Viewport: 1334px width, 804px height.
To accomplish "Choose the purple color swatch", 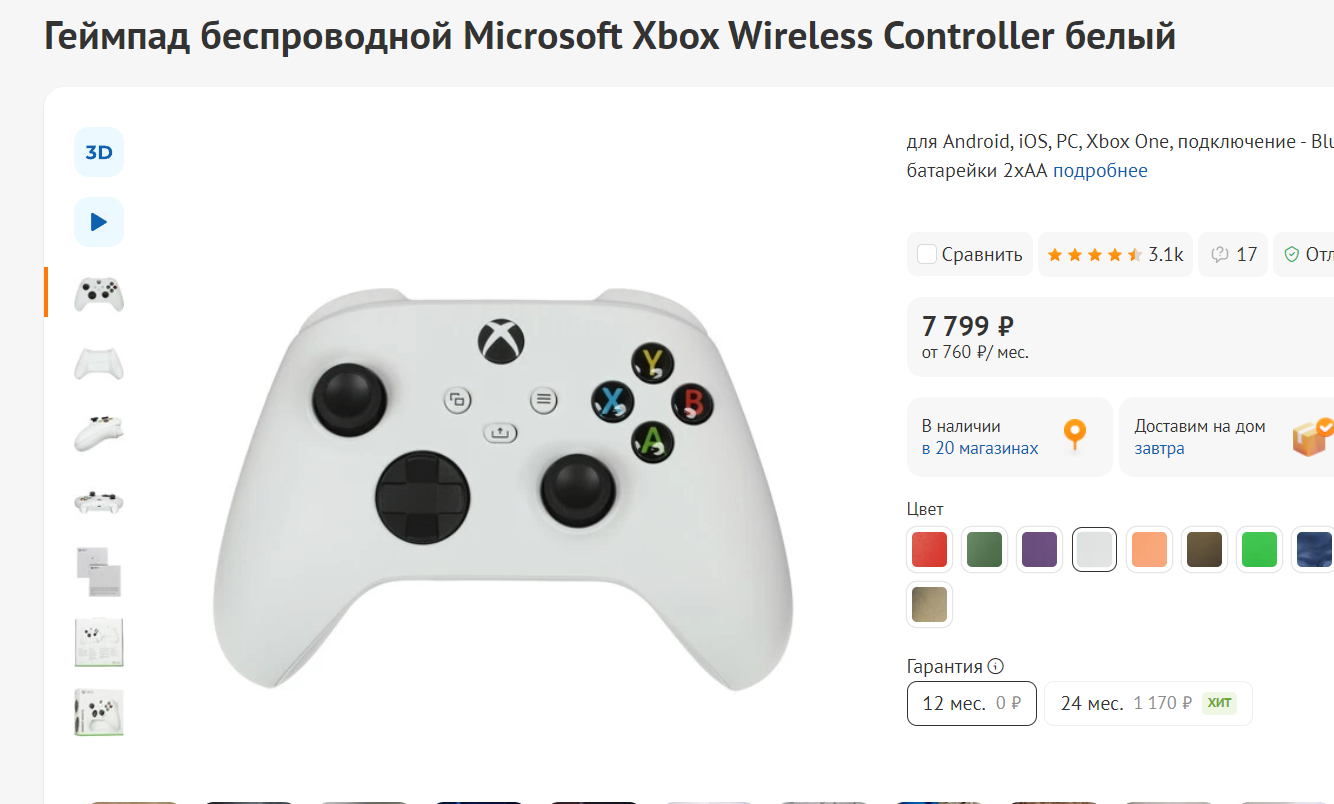I will [1039, 550].
